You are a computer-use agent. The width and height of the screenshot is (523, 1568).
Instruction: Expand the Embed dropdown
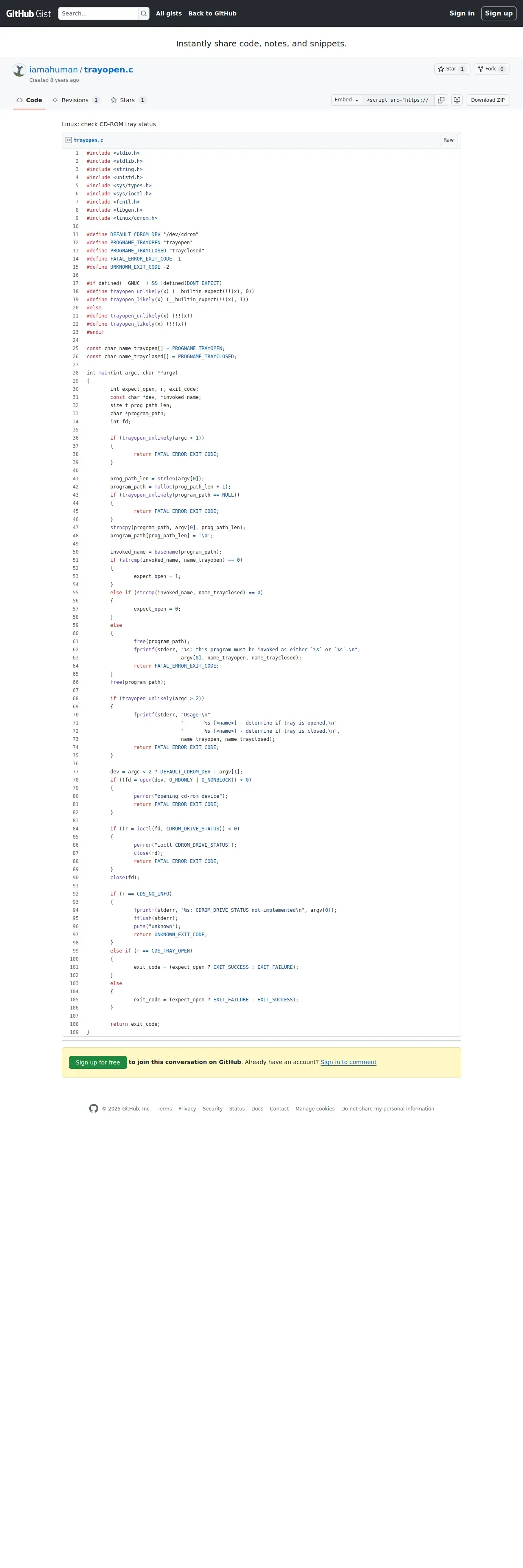pos(347,100)
